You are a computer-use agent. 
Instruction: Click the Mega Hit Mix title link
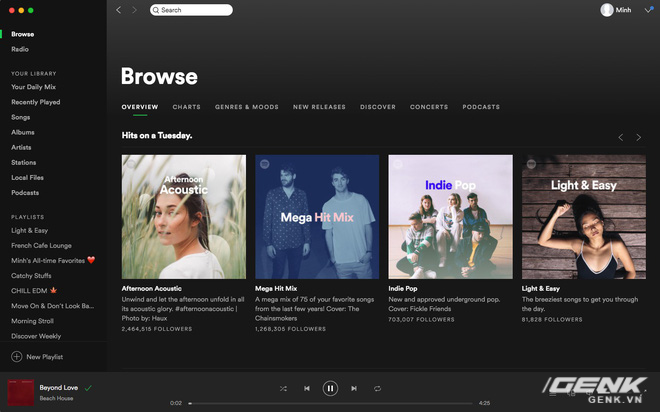pos(276,289)
